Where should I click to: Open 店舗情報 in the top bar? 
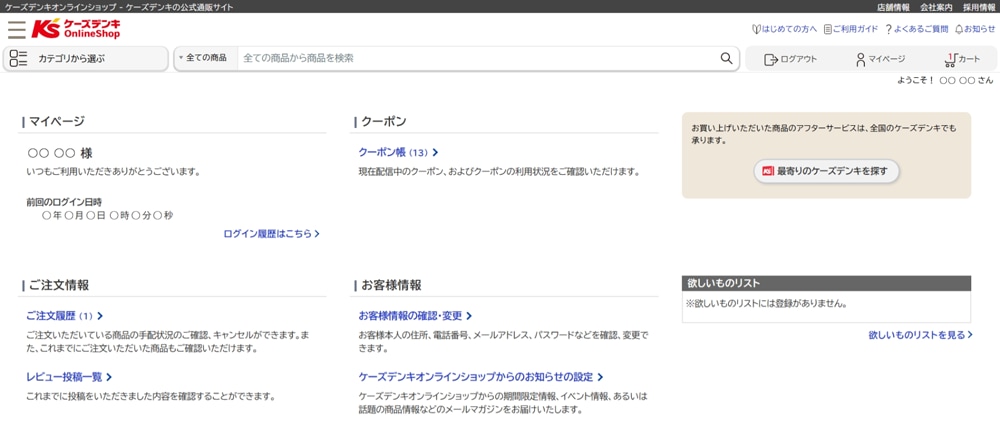[x=893, y=8]
